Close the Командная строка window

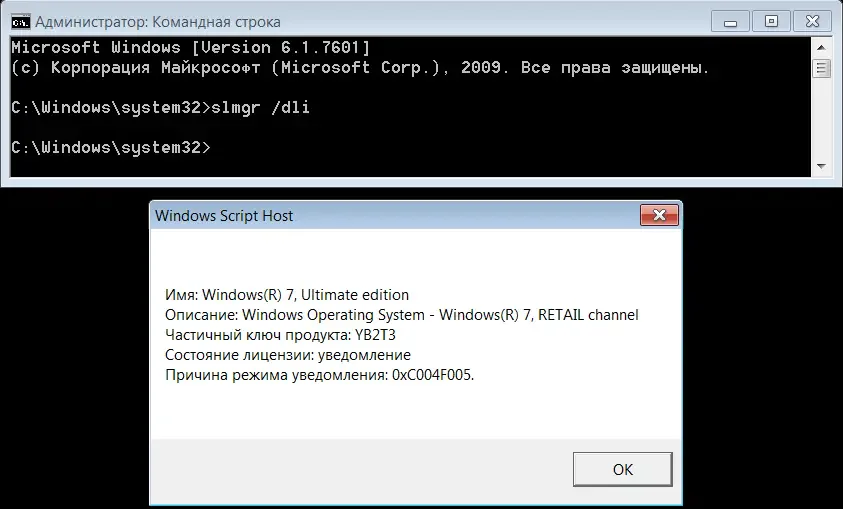click(x=812, y=22)
